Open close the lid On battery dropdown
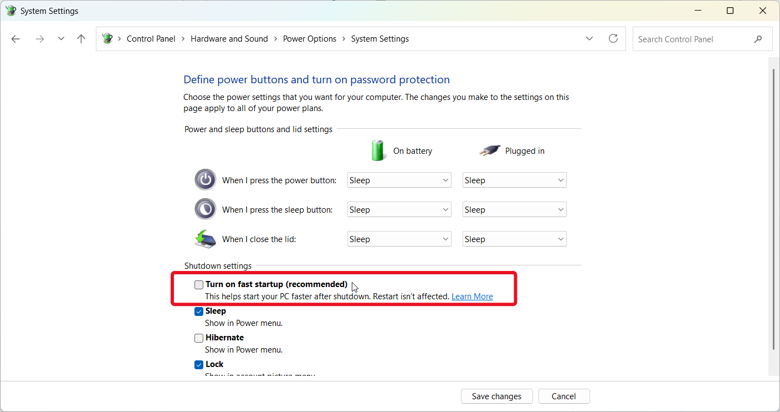This screenshot has height=412, width=780. coord(399,239)
